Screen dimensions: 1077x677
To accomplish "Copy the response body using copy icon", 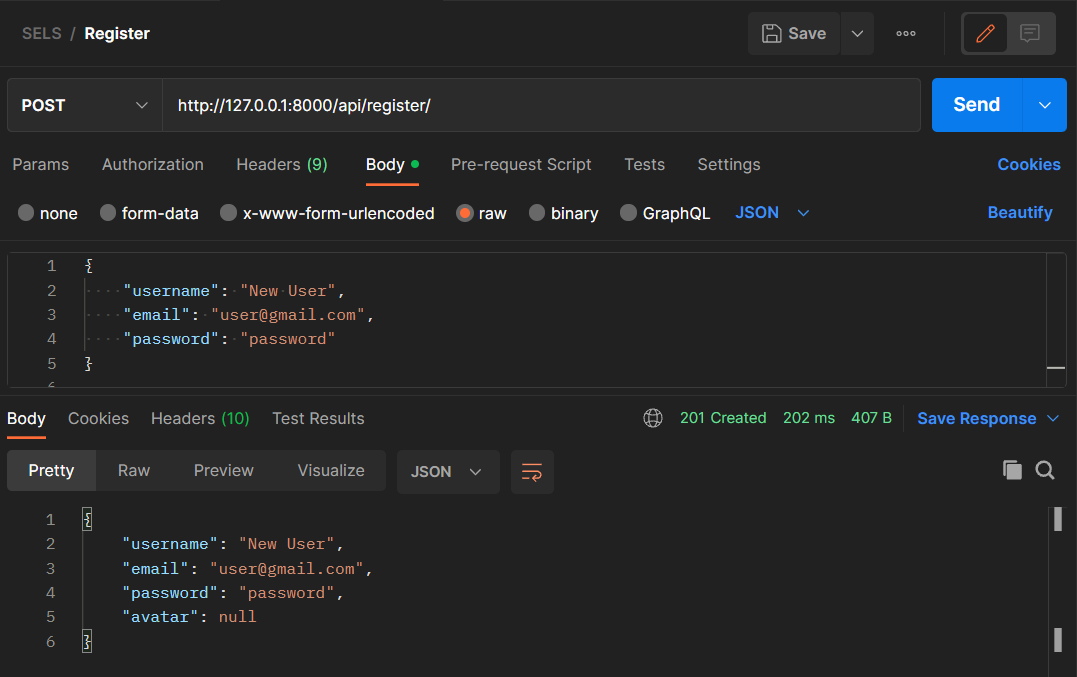I will (x=1011, y=470).
